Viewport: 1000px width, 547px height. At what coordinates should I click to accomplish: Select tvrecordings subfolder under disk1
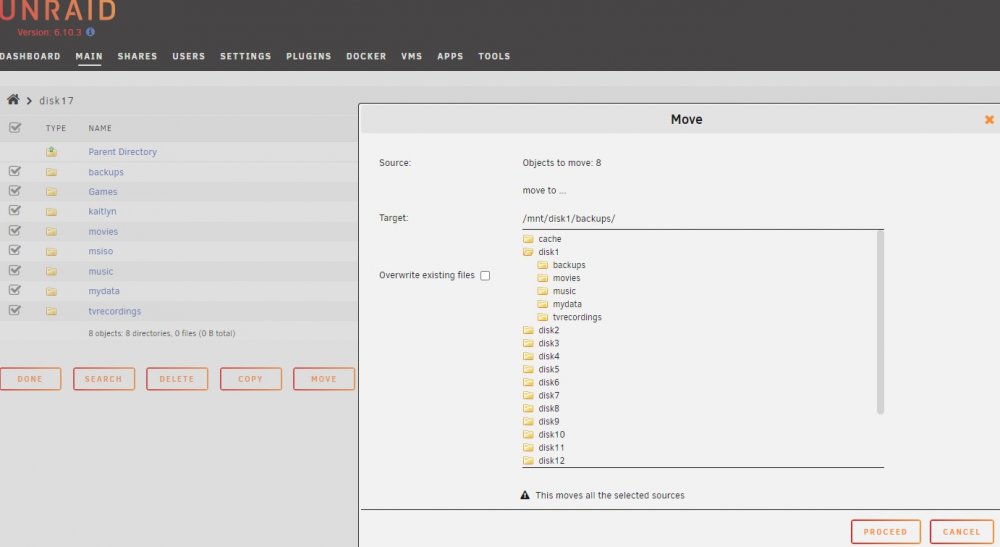(x=577, y=317)
